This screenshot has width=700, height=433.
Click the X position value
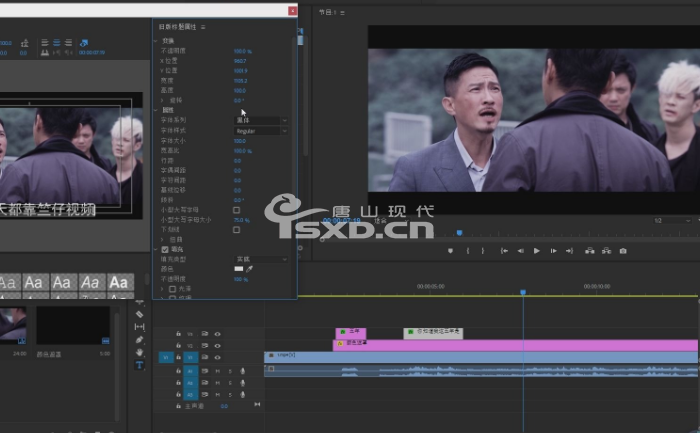coord(240,61)
